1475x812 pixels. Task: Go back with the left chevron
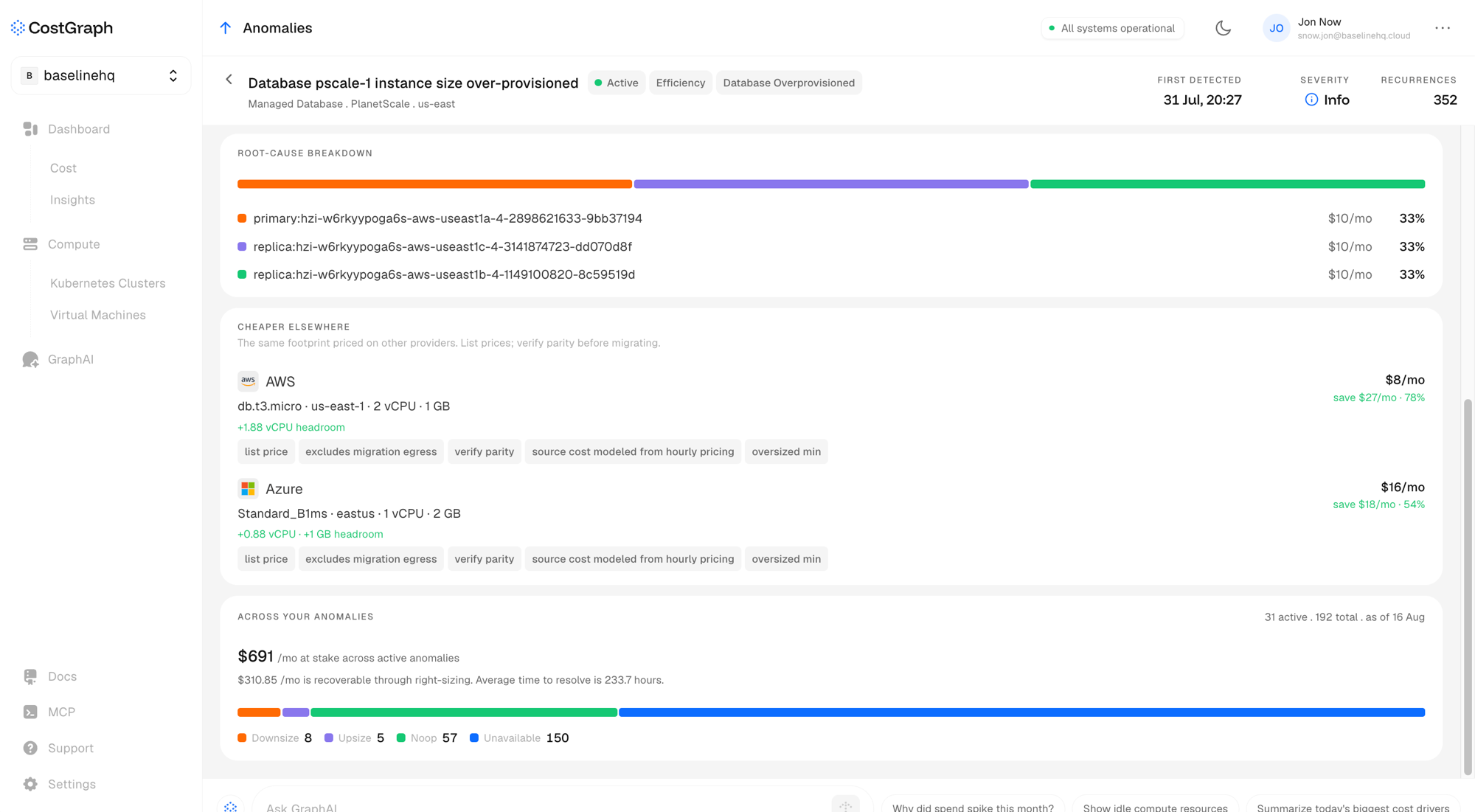tap(229, 80)
